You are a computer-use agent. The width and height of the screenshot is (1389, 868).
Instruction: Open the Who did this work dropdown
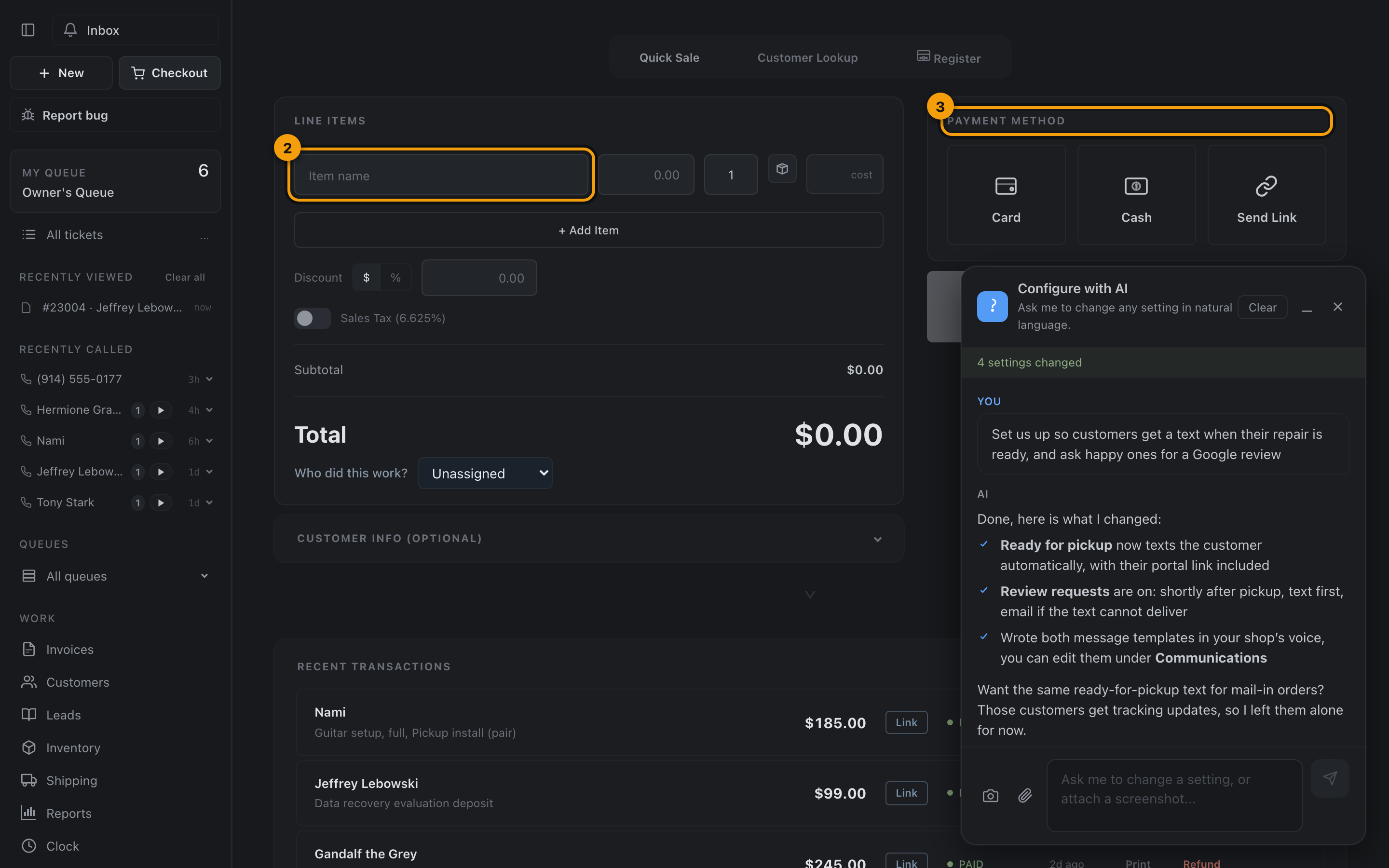coord(485,473)
